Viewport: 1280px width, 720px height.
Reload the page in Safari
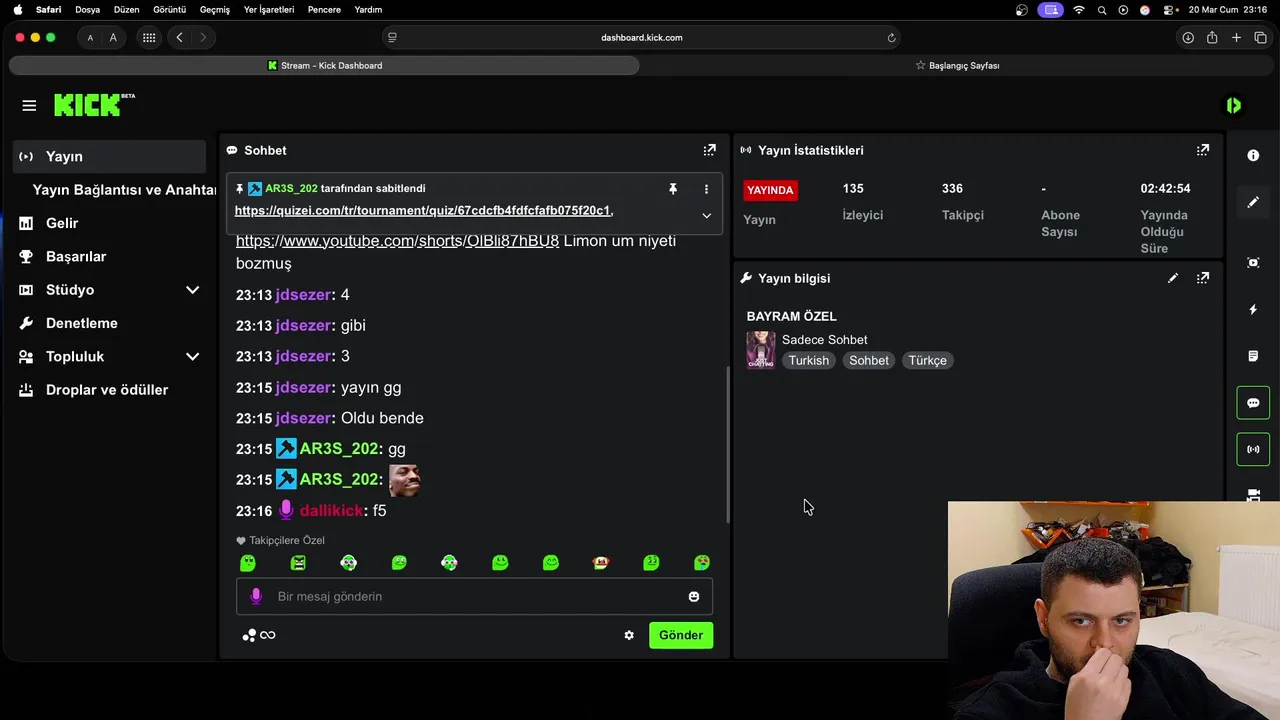891,38
